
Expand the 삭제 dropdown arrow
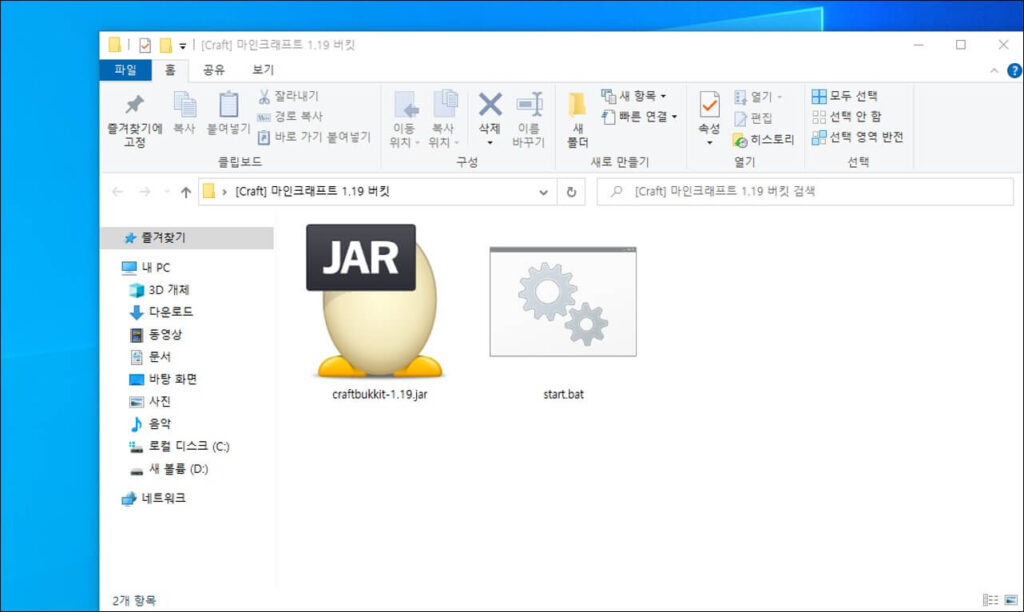490,142
